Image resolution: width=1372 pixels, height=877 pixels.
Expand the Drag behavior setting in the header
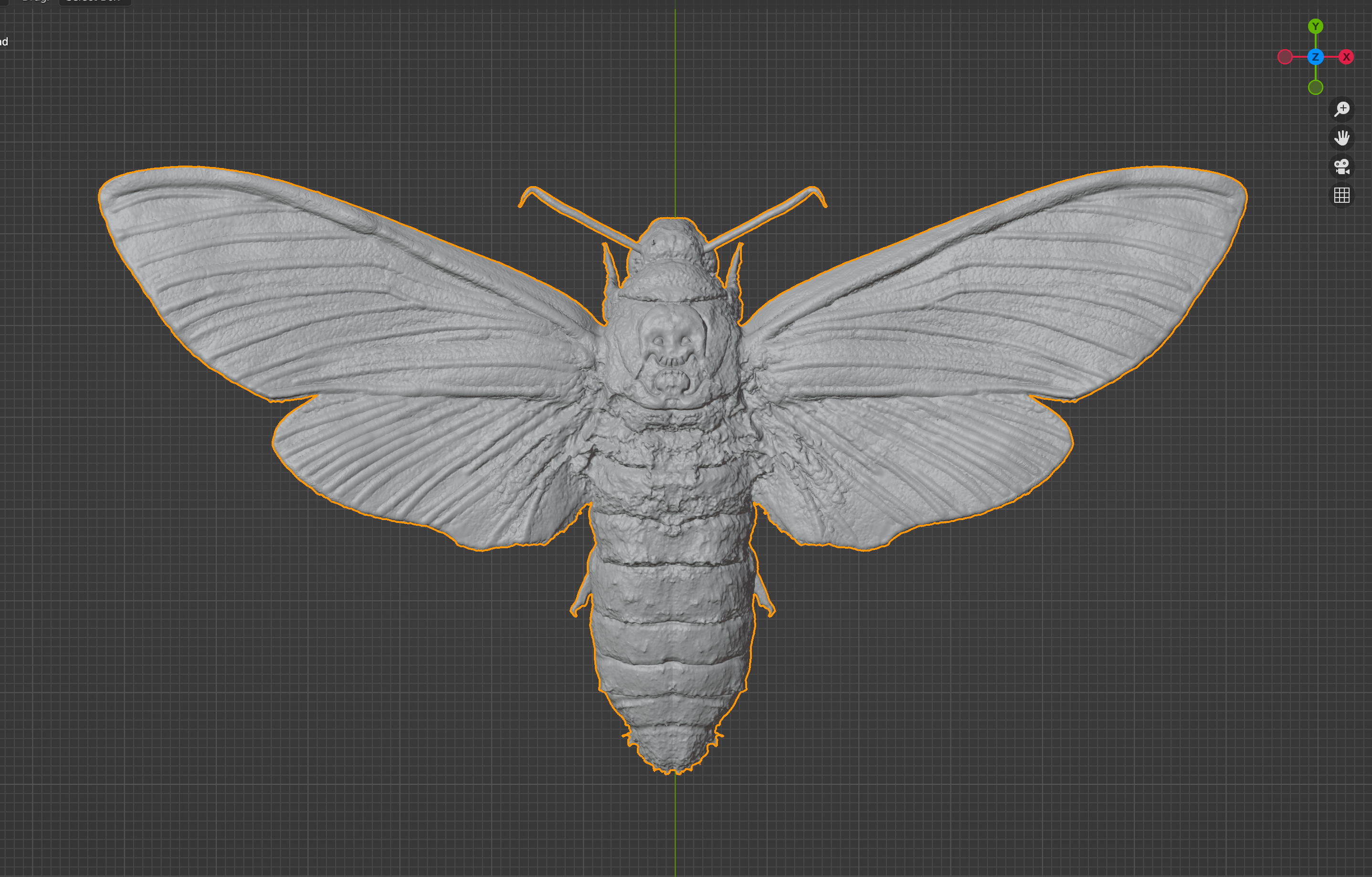pyautogui.click(x=35, y=2)
